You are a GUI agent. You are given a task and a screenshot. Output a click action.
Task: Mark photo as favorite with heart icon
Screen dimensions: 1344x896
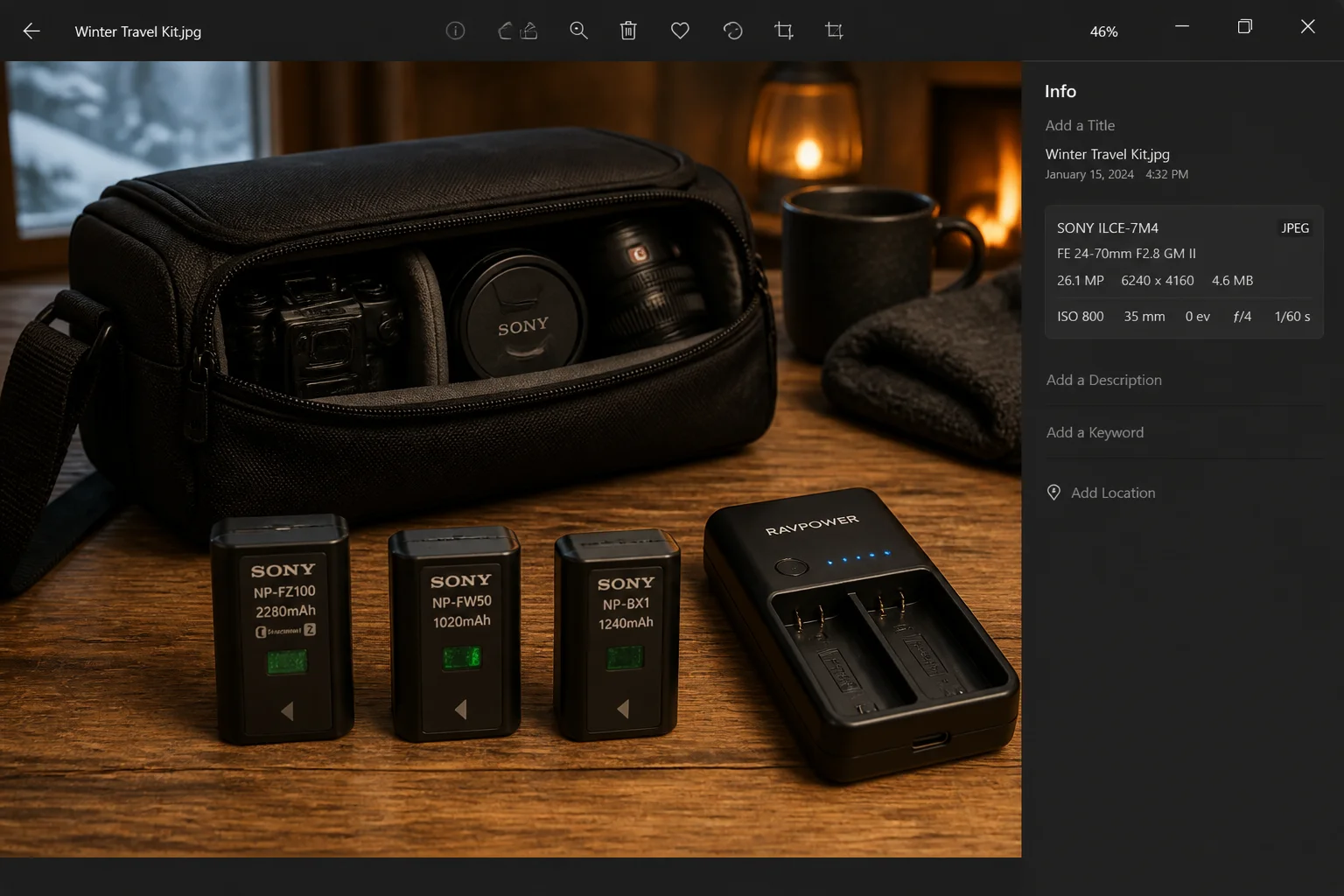click(x=680, y=31)
